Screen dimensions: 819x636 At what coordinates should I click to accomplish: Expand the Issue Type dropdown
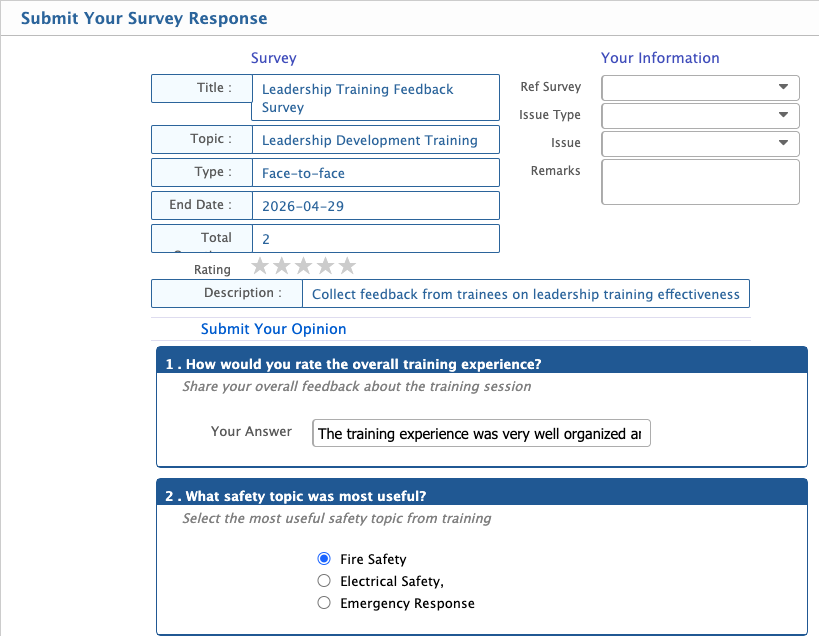point(700,116)
